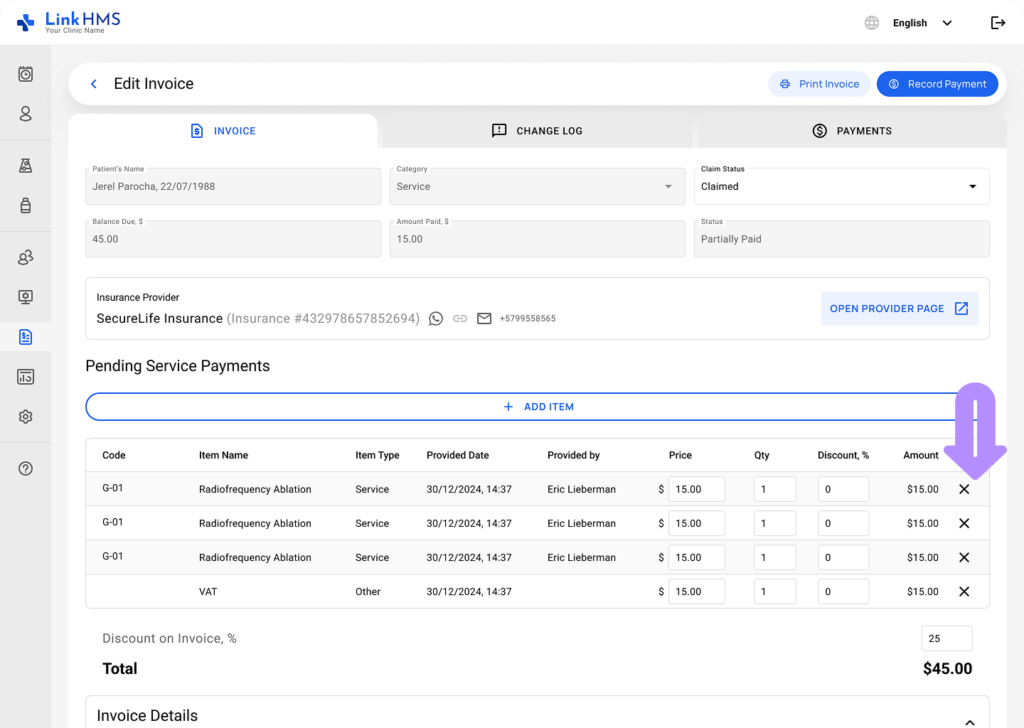Edit quantity in the VAT row
Viewport: 1024px width, 728px height.
[775, 592]
